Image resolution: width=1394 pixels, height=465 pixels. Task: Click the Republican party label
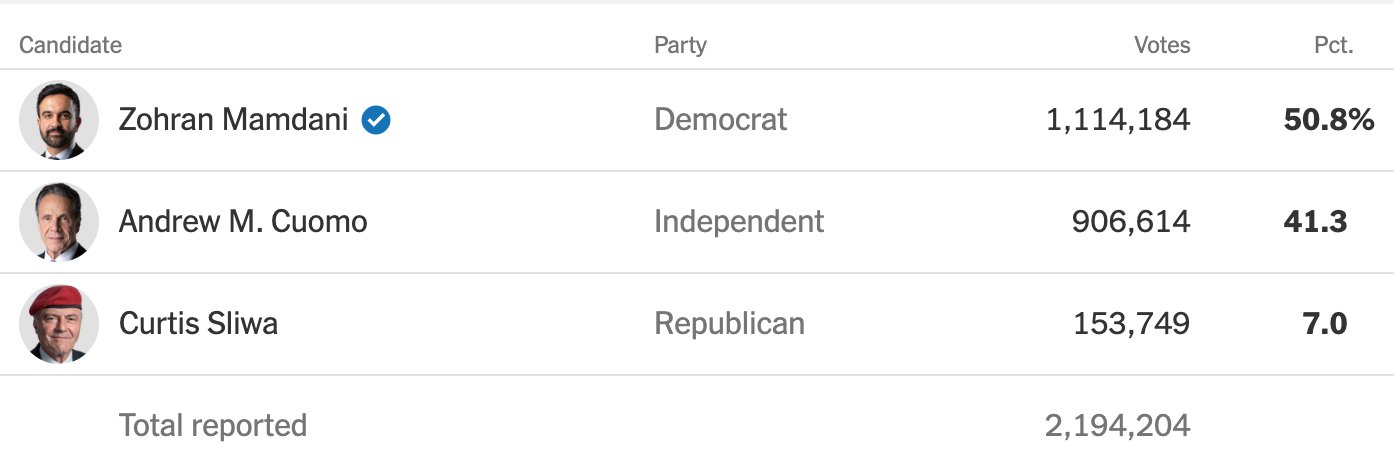click(729, 324)
